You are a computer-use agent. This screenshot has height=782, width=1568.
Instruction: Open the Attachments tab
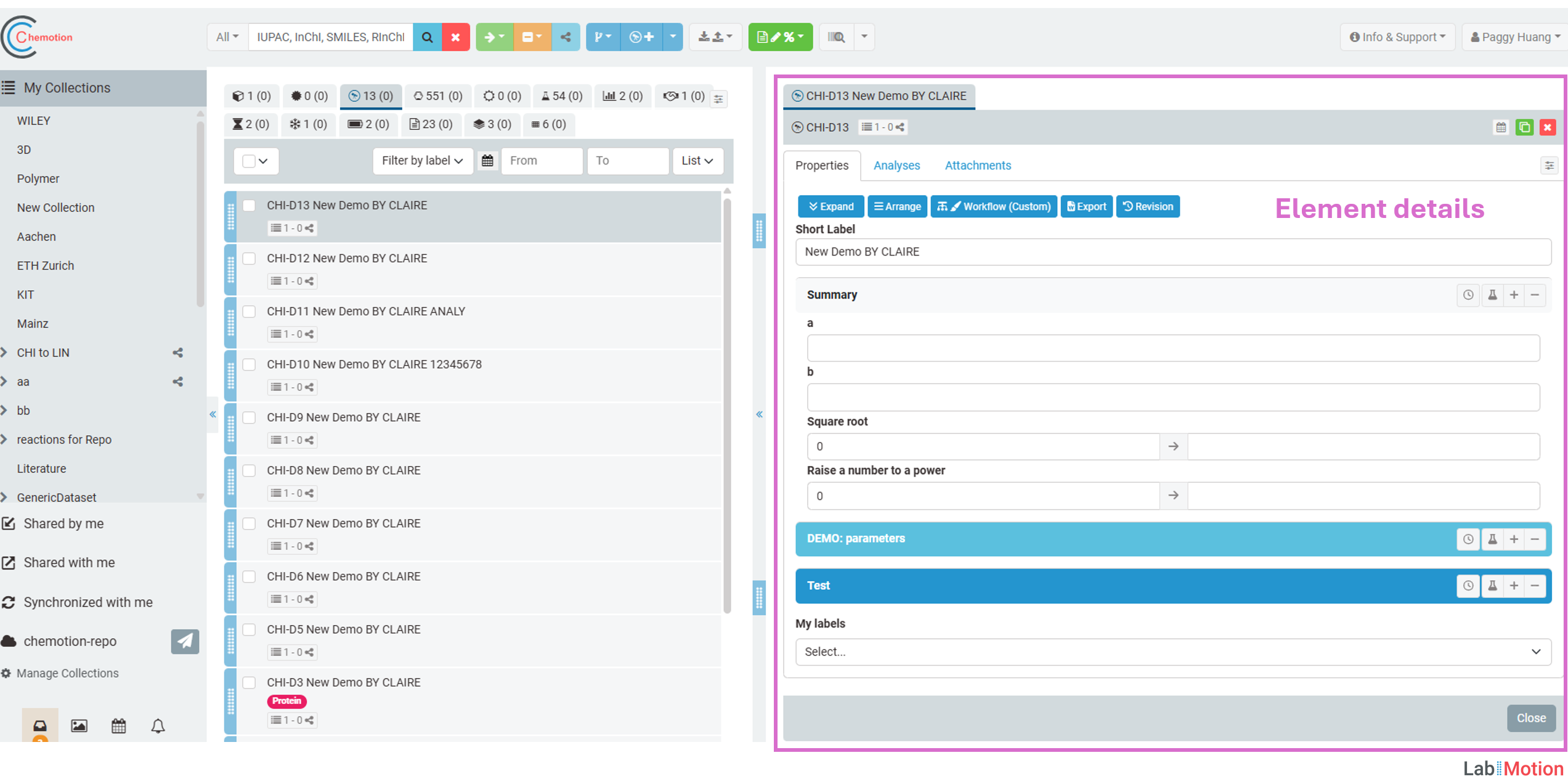(x=977, y=166)
